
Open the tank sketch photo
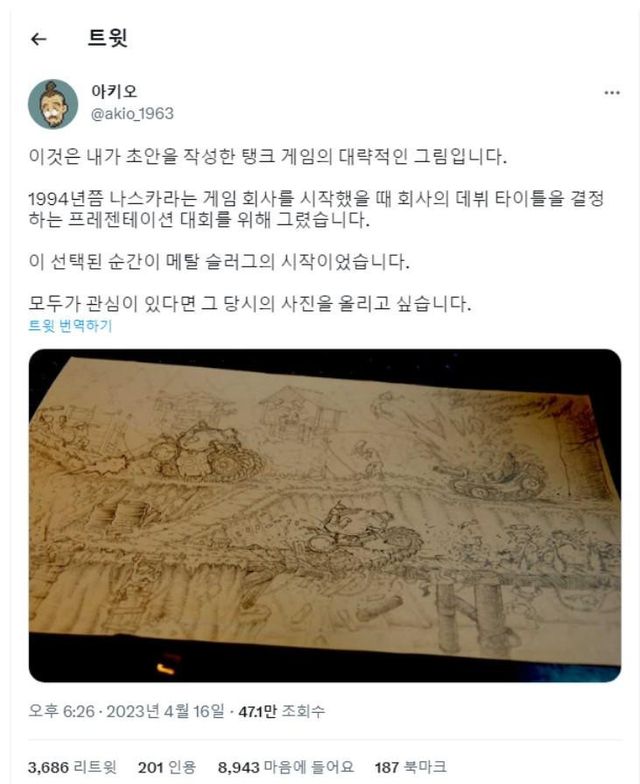(324, 516)
